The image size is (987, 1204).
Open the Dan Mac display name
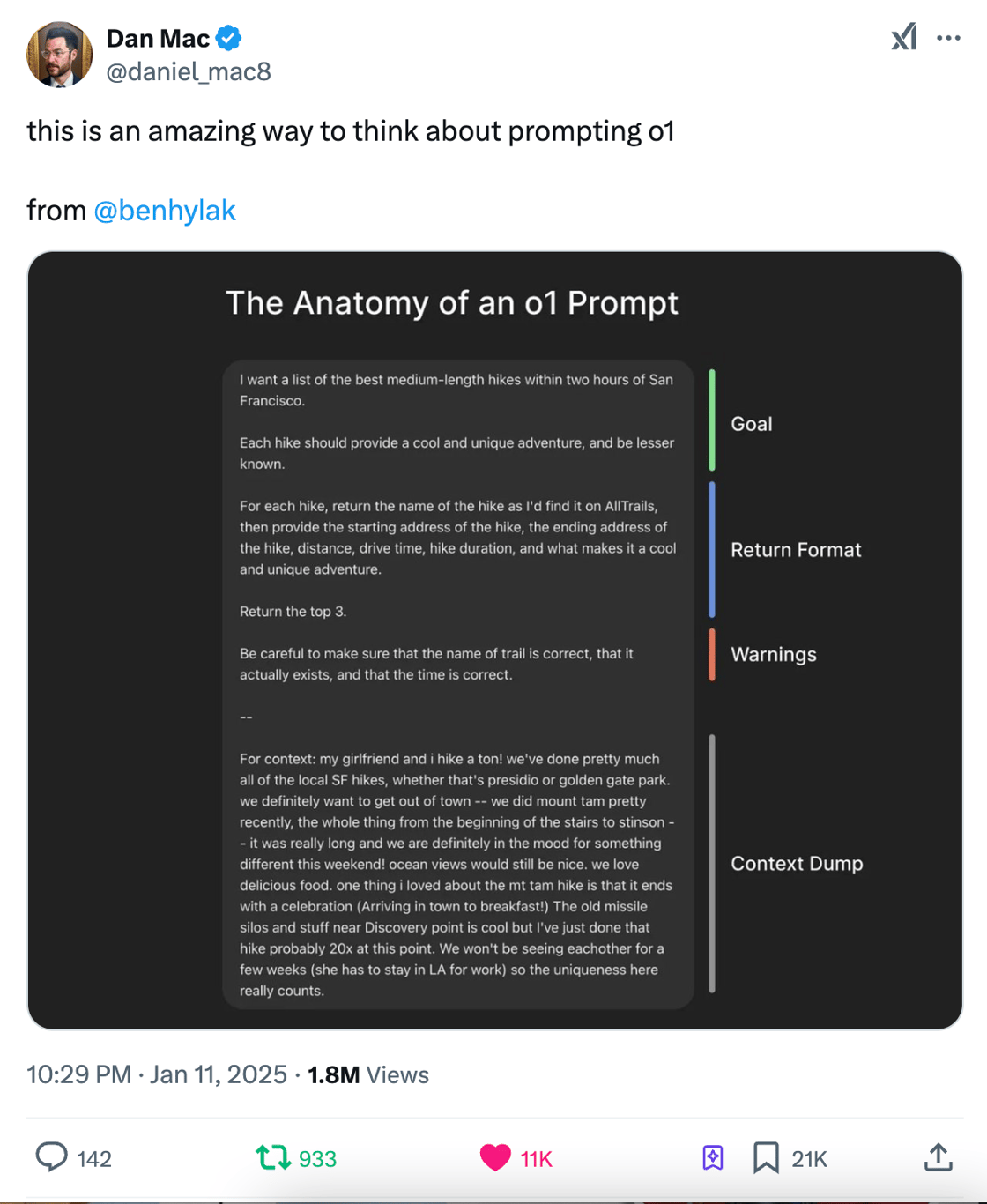(158, 39)
